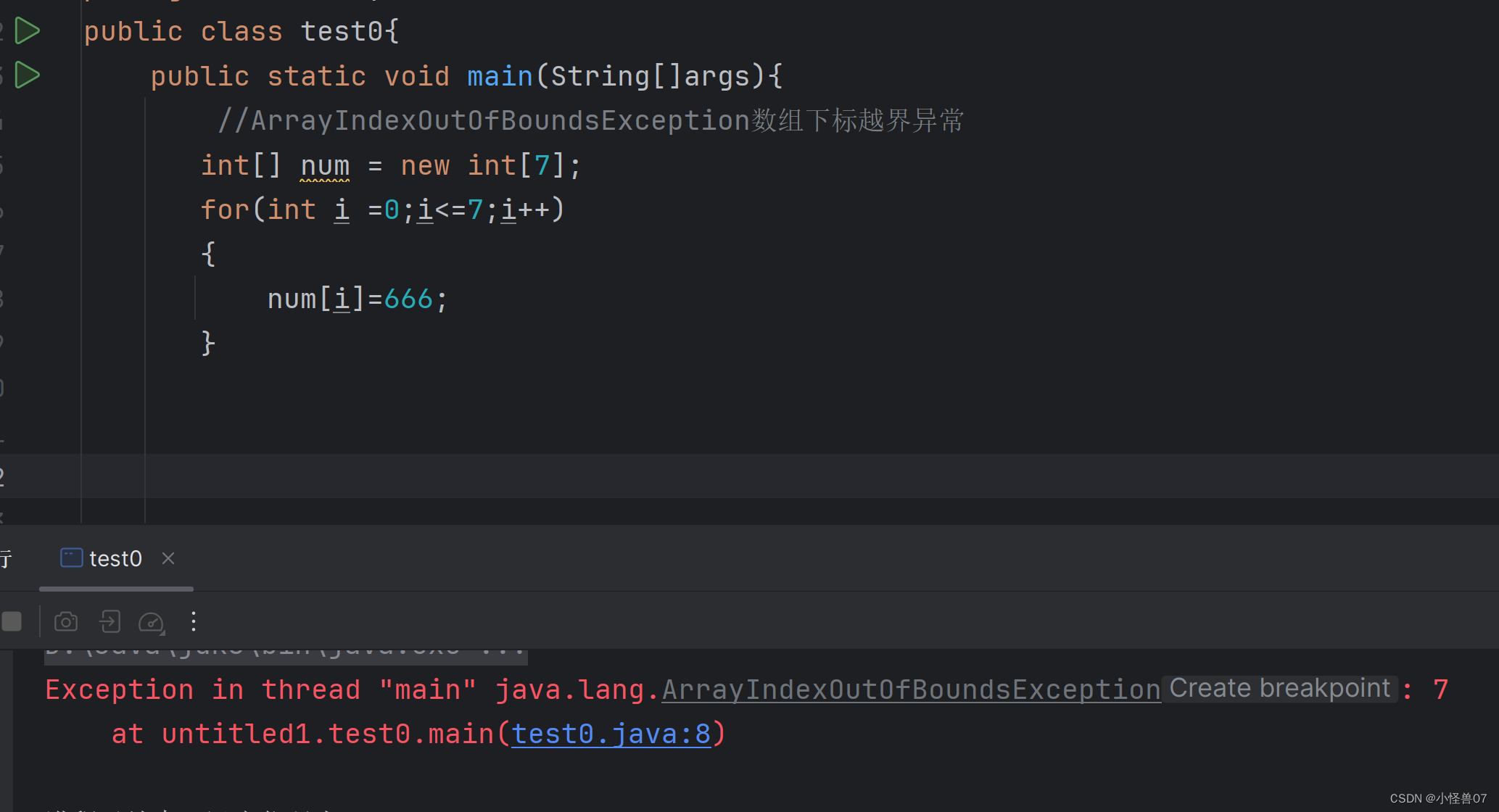The image size is (1499, 812).
Task: Click the gutter run arrow on line 3
Action: [27, 75]
